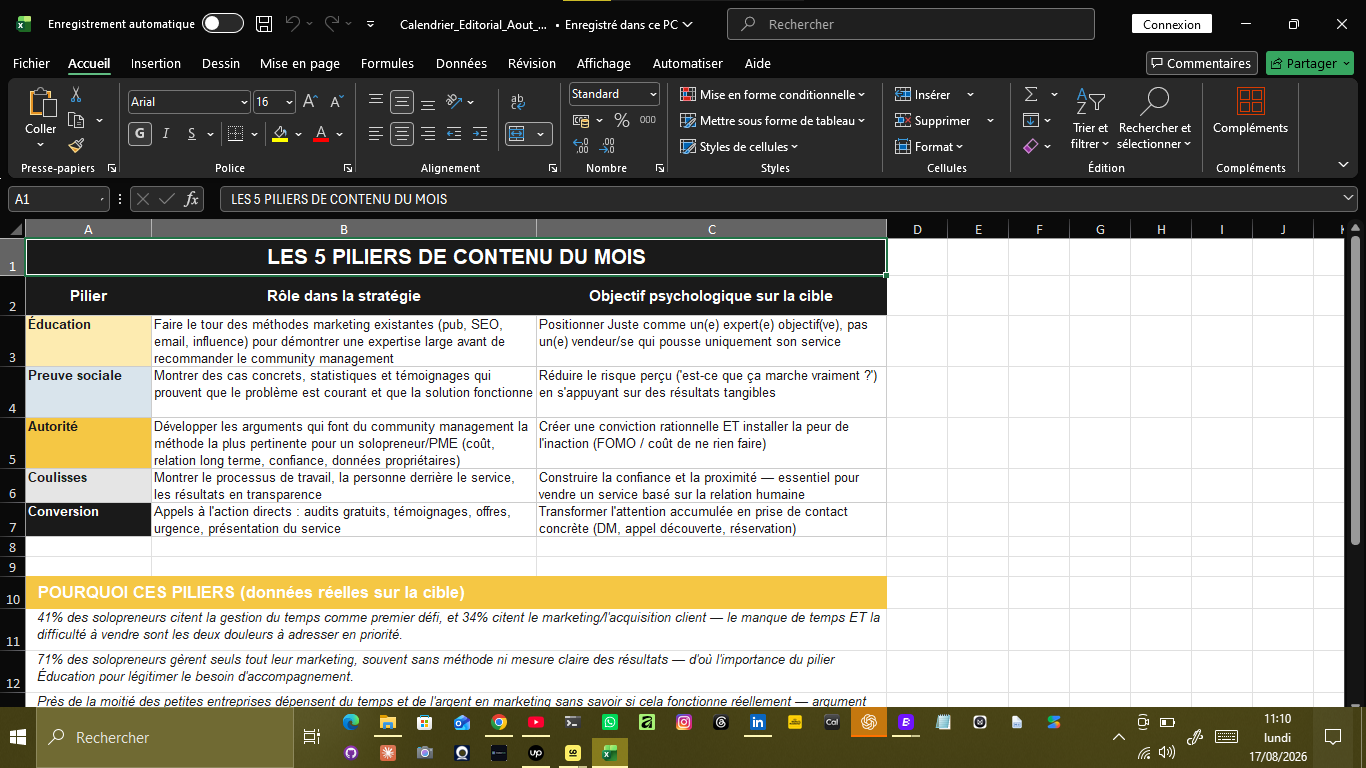The height and width of the screenshot is (768, 1366).
Task: Open the font size 16 dropdown
Action: [290, 102]
